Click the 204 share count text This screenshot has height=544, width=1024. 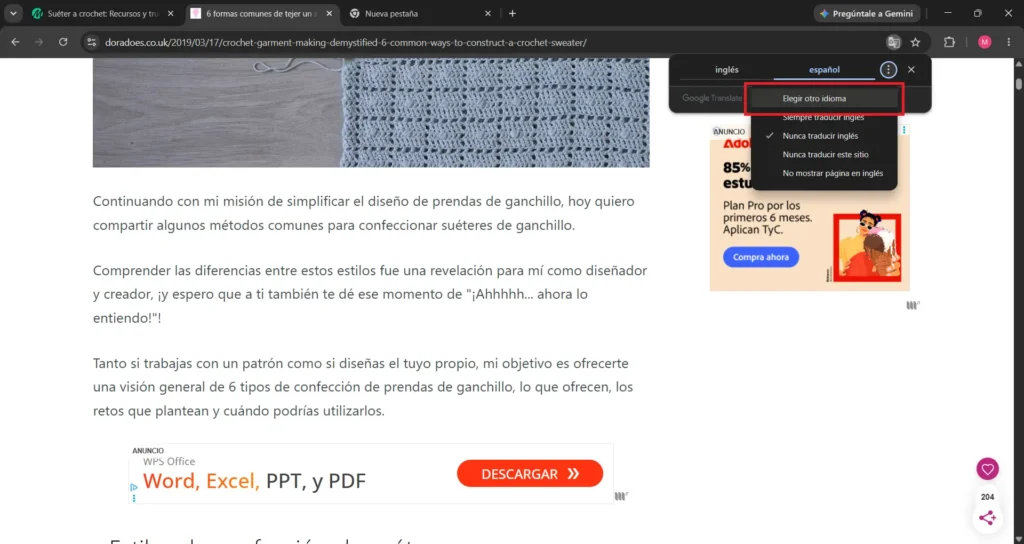987,497
